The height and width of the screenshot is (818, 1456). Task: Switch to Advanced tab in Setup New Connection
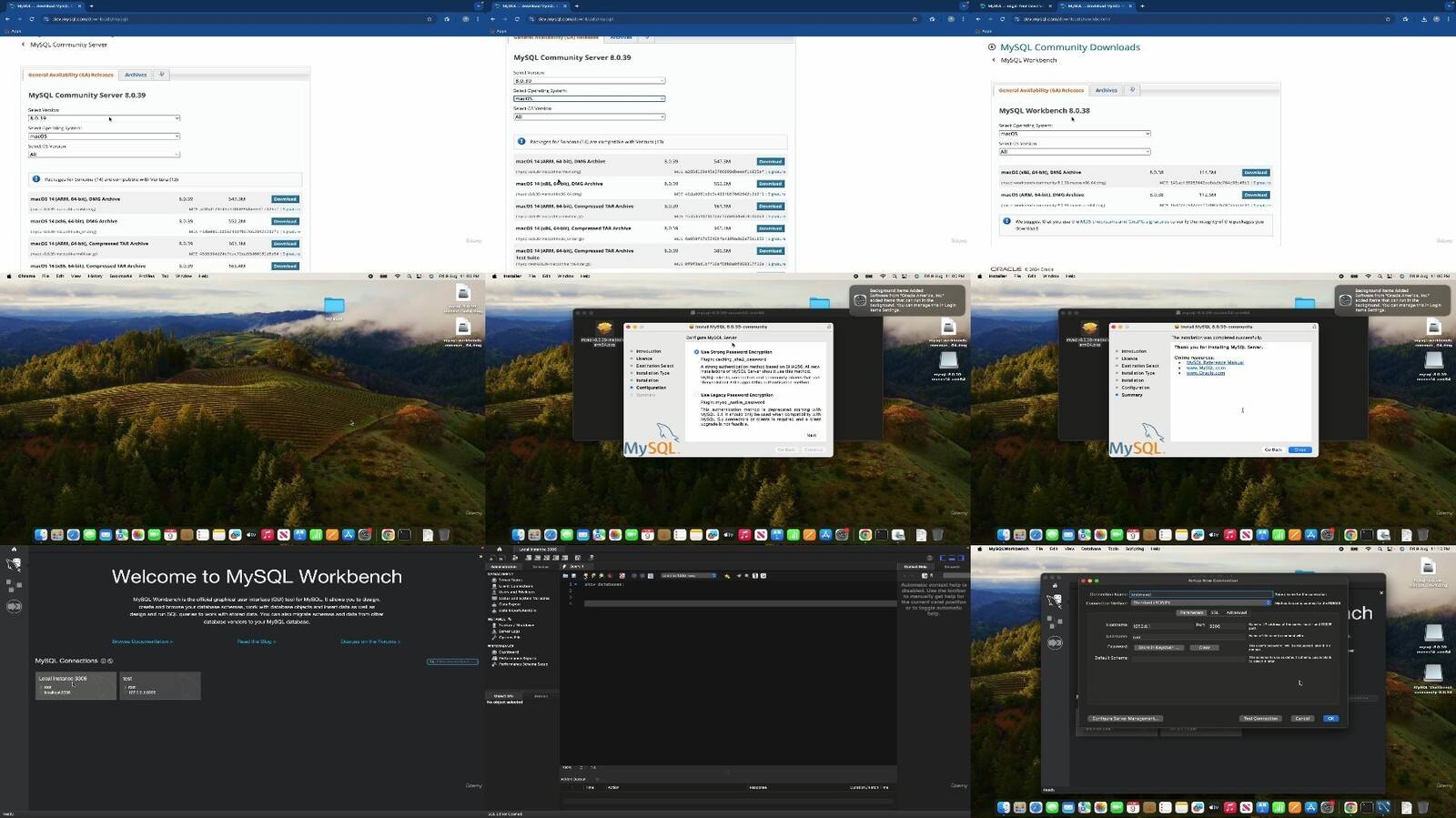[1237, 612]
